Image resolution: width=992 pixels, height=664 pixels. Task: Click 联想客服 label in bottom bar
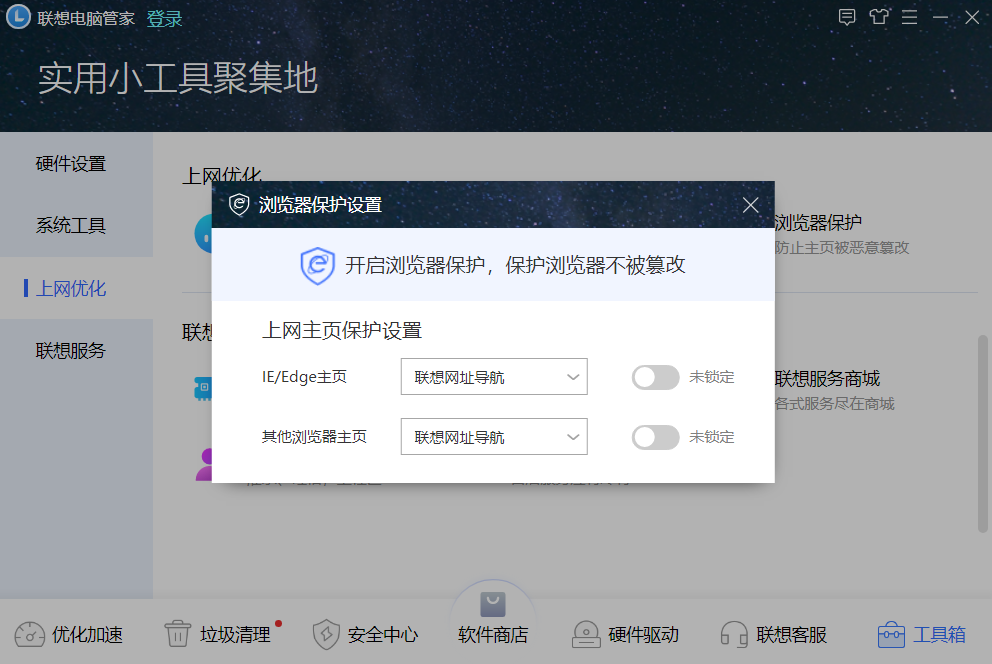coord(791,635)
